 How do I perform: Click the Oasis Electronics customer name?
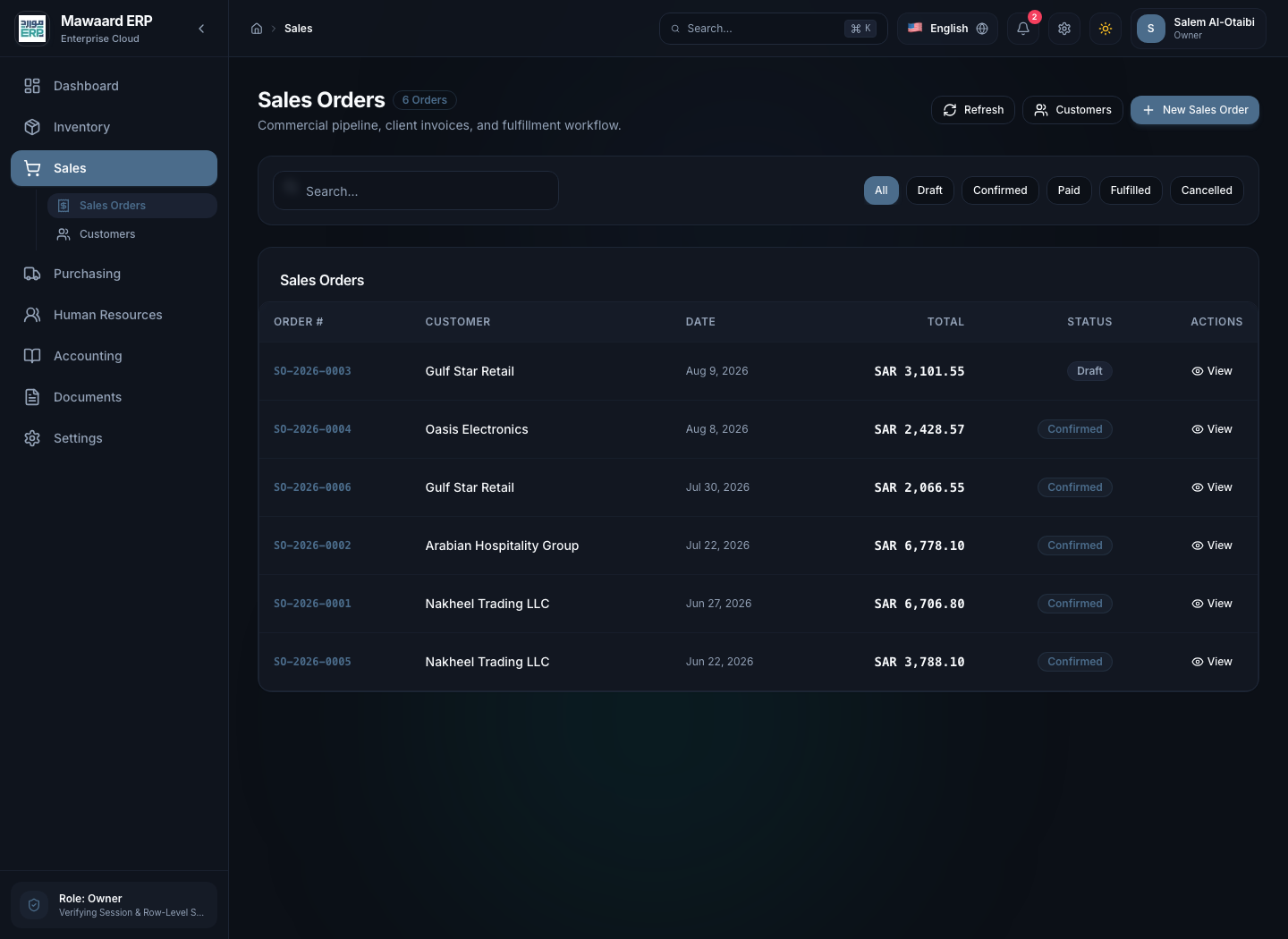point(477,429)
